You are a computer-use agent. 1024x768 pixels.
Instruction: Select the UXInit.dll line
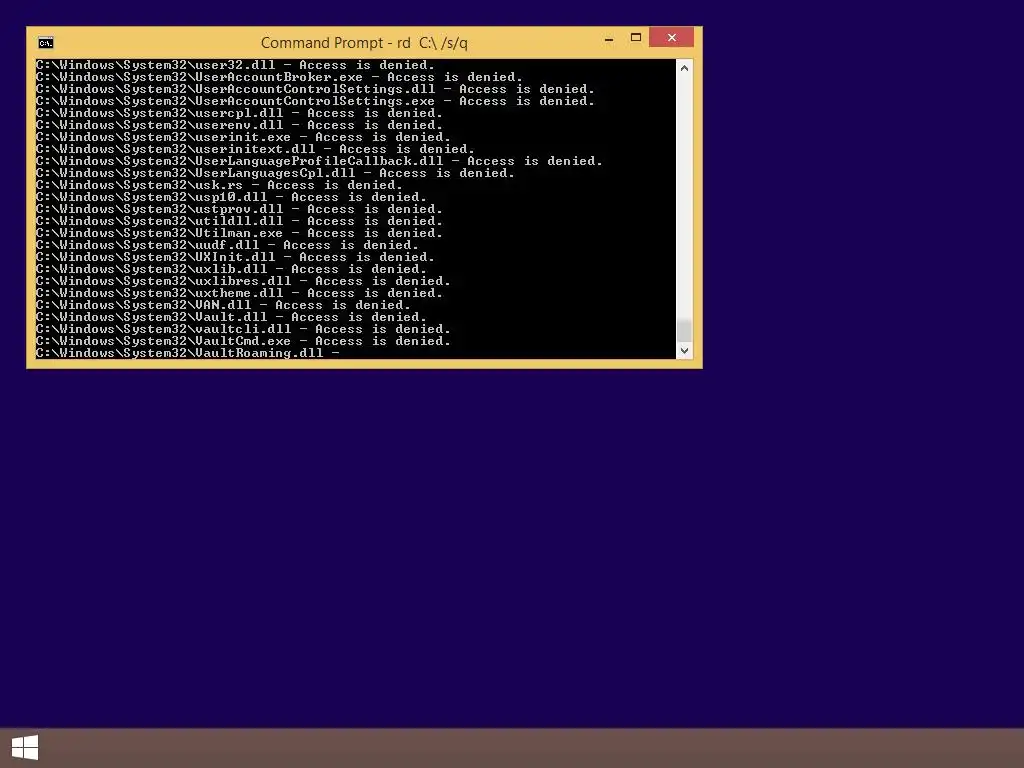pos(235,257)
